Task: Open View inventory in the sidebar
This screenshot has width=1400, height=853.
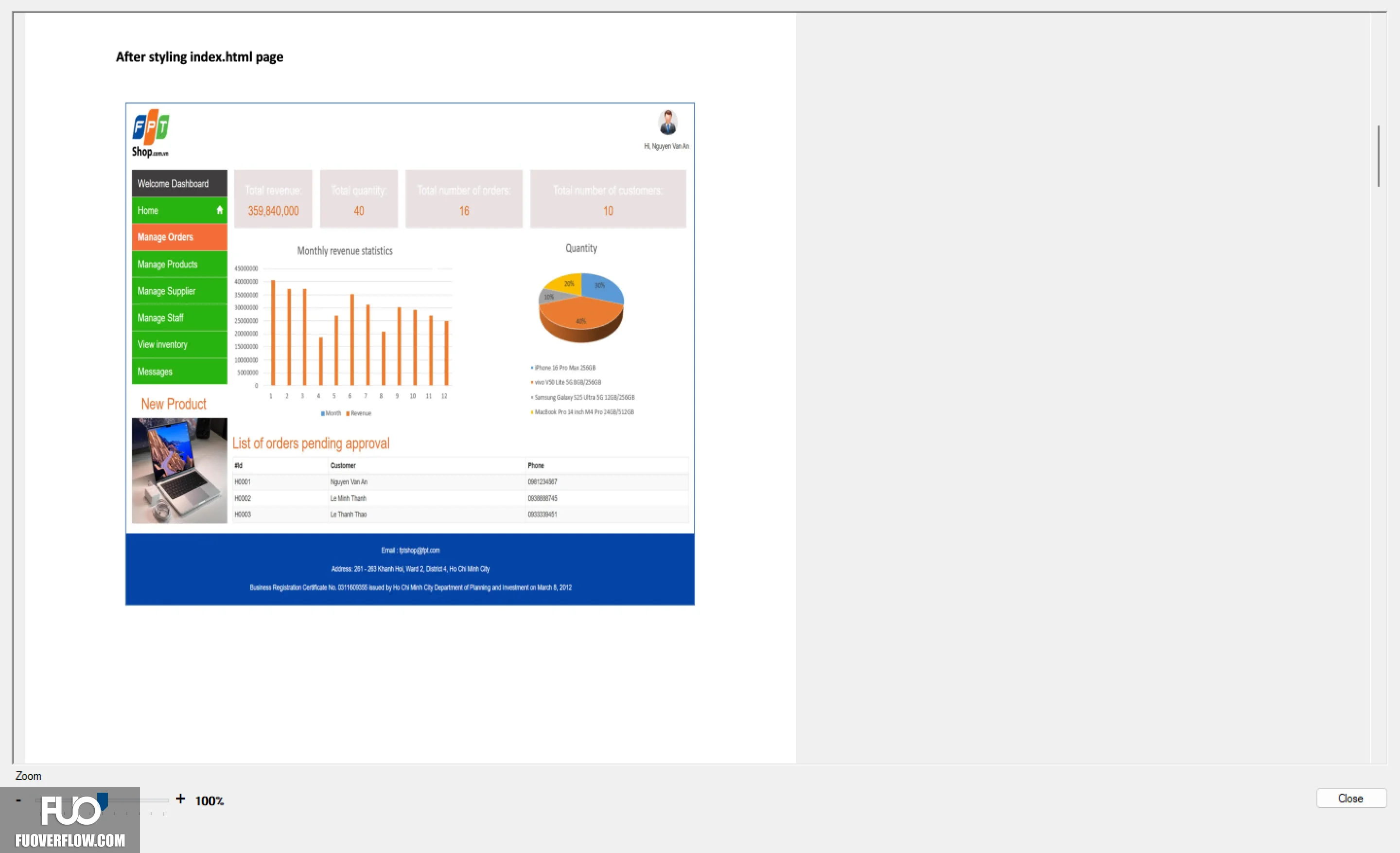Action: 179,344
